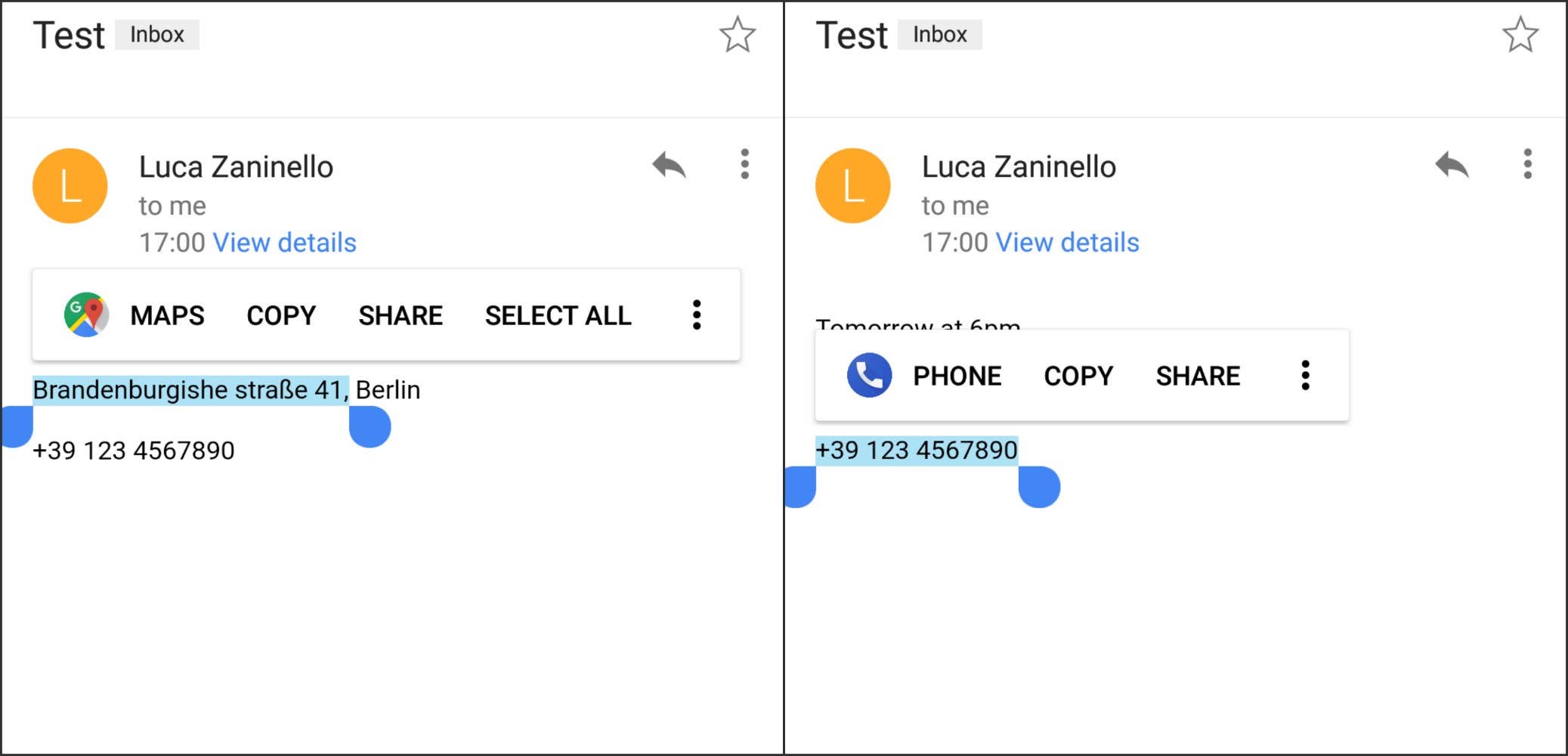The height and width of the screenshot is (756, 1568).
Task: Choose SELECT ALL in the selection toolbar
Action: pos(558,314)
